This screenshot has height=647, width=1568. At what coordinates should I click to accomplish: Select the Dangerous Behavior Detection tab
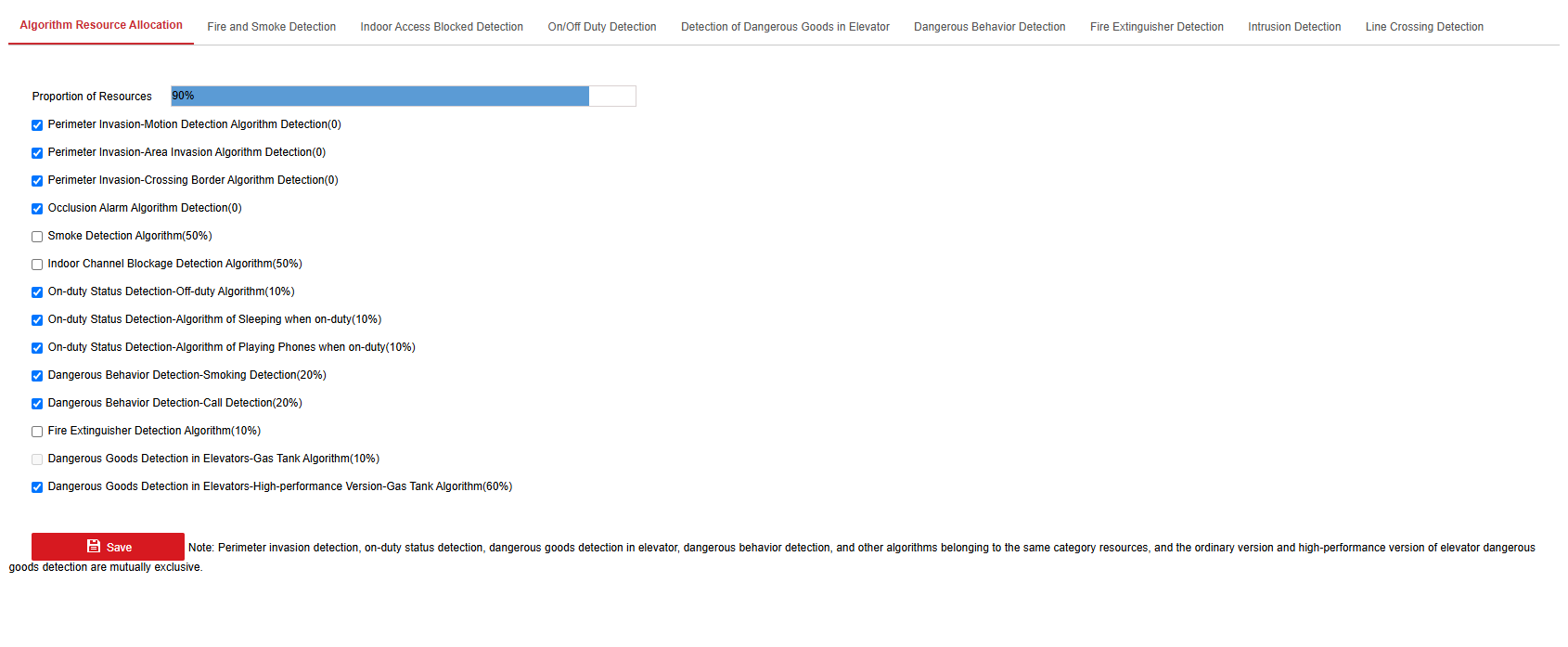pos(989,27)
